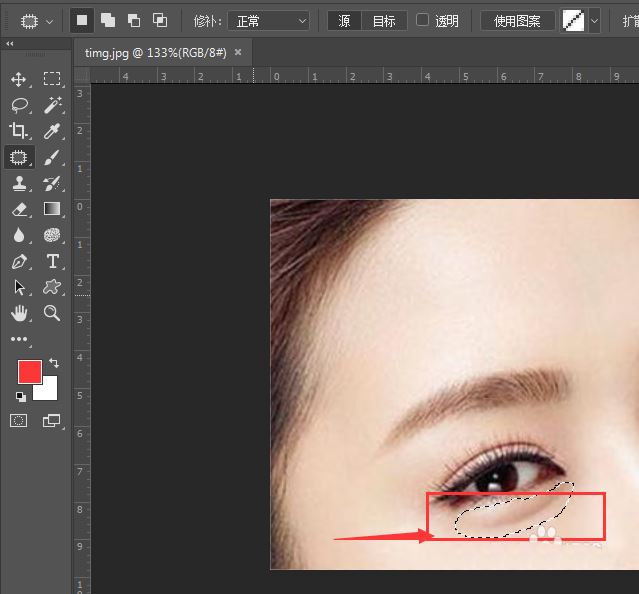Select the Gradient tool

52,209
